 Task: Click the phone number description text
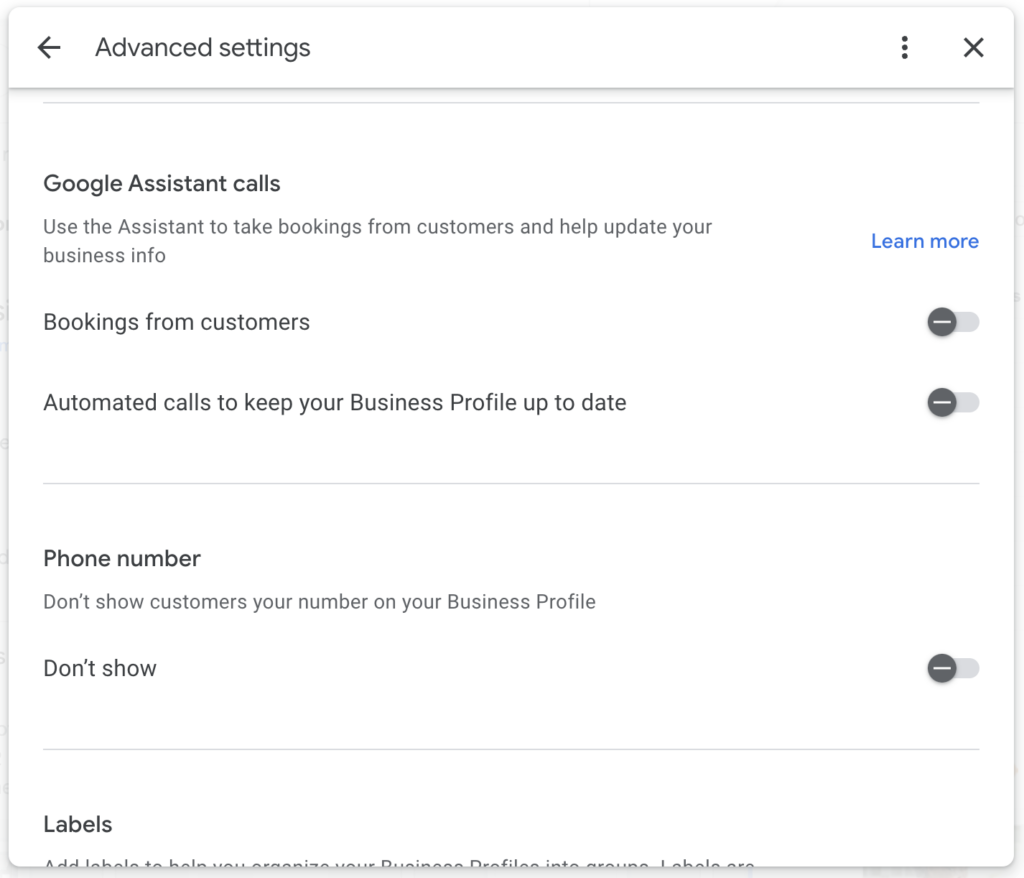(319, 602)
